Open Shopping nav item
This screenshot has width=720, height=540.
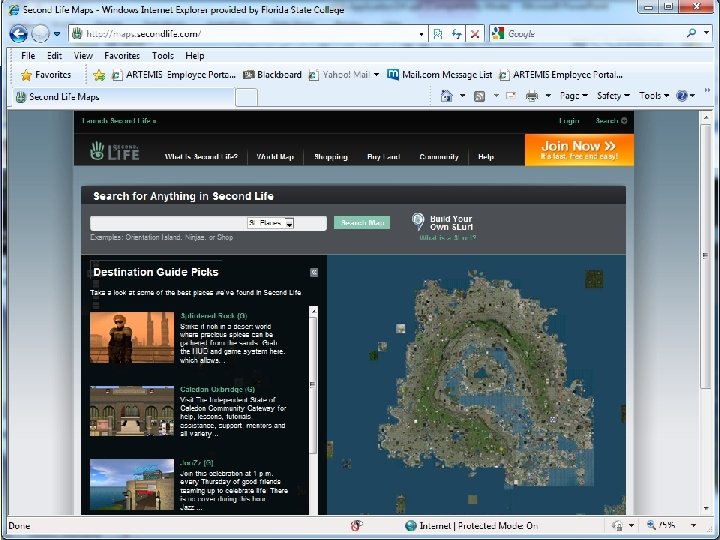pos(331,157)
